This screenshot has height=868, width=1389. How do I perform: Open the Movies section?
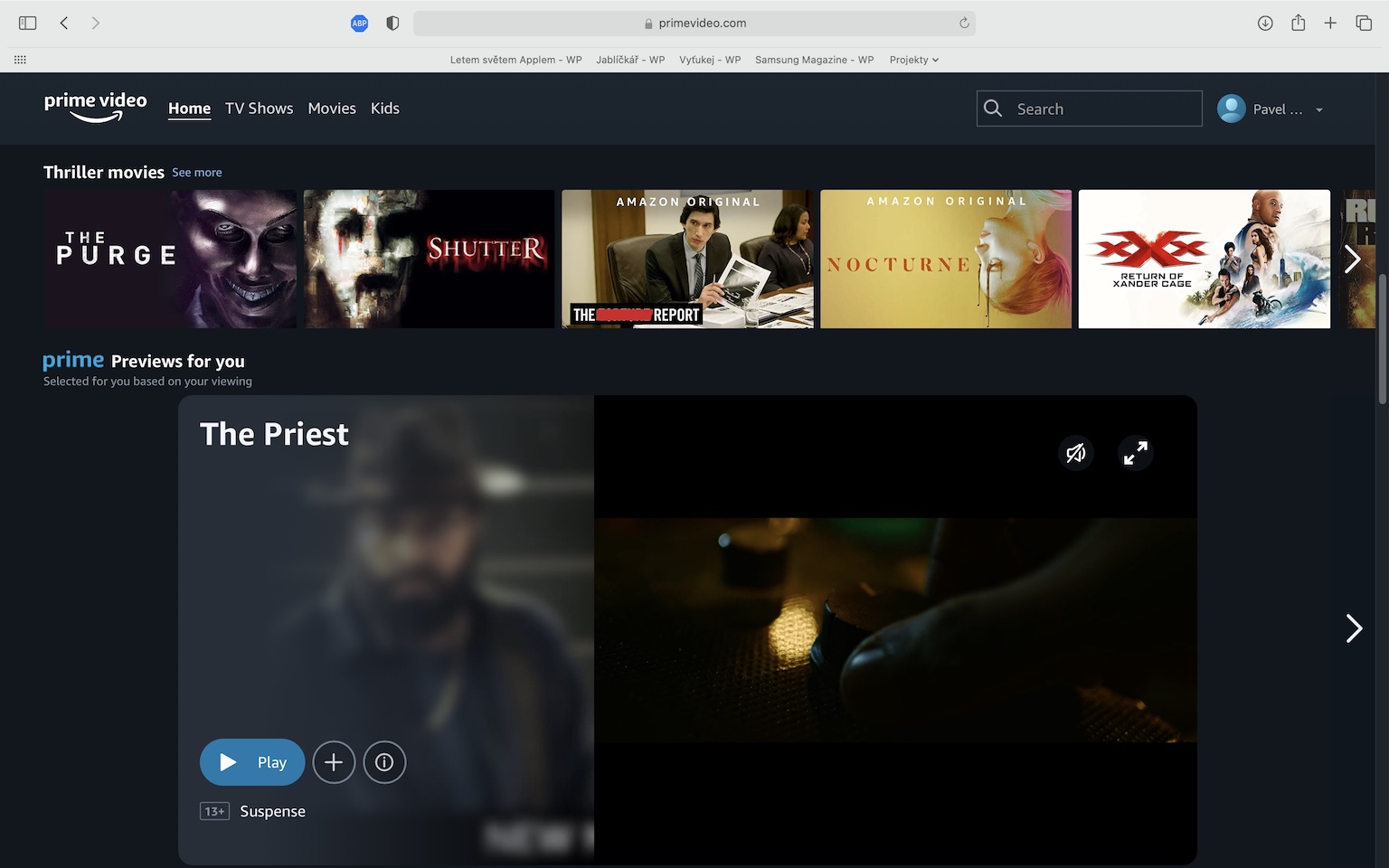coord(332,108)
